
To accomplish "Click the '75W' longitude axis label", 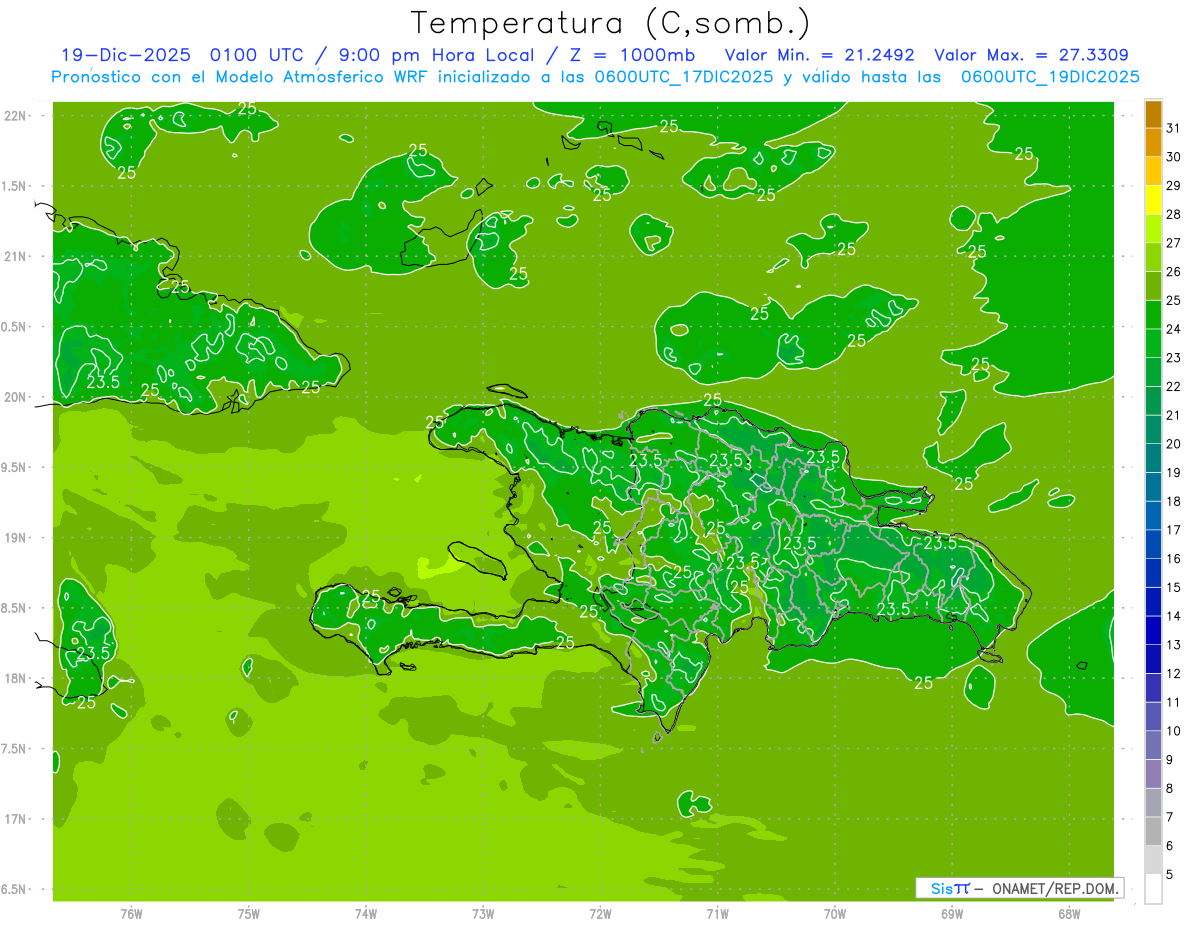I will [x=249, y=914].
